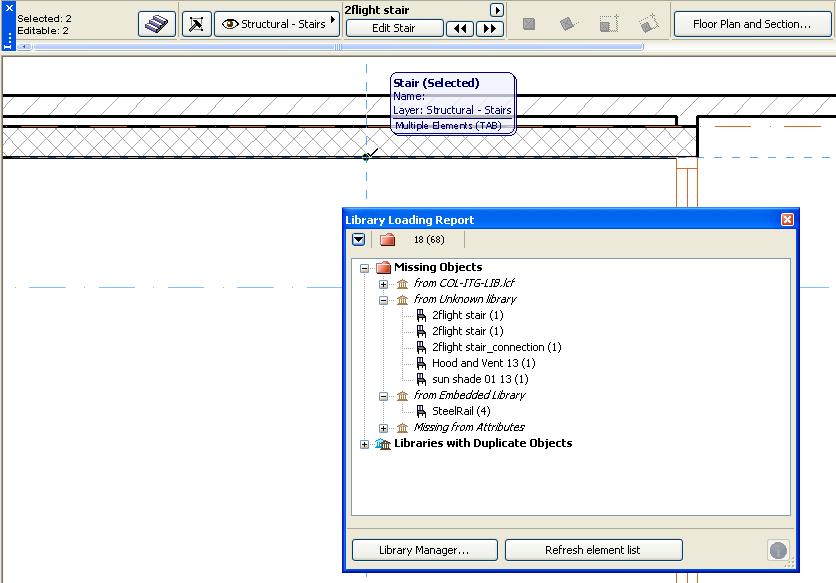The width and height of the screenshot is (836, 583).
Task: Expand the from COL-ITG-LIB.lcf node
Action: [383, 284]
